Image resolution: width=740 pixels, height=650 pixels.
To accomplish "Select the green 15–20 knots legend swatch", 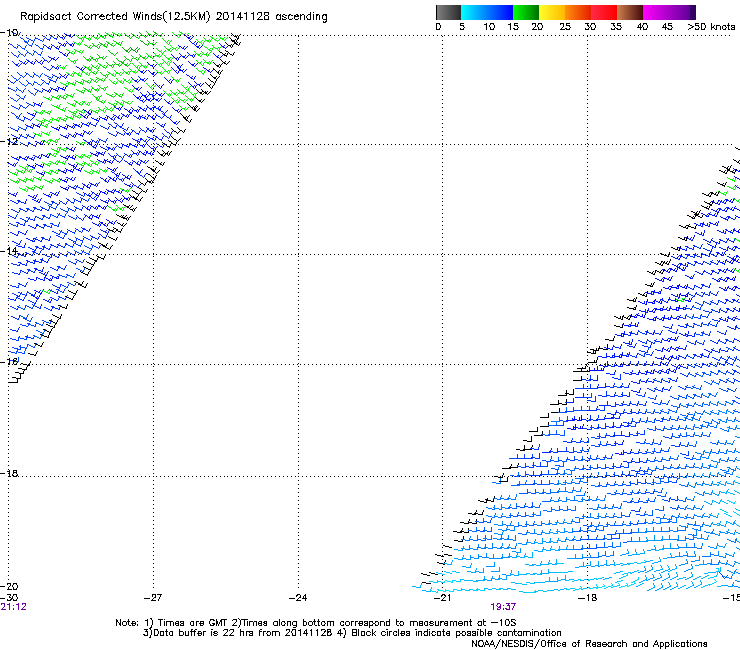I will click(x=526, y=12).
